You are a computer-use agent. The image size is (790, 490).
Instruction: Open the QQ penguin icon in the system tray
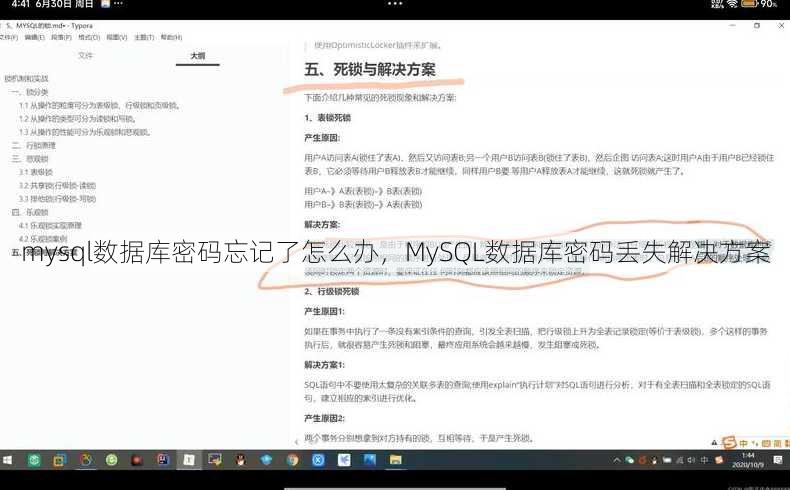(654, 460)
